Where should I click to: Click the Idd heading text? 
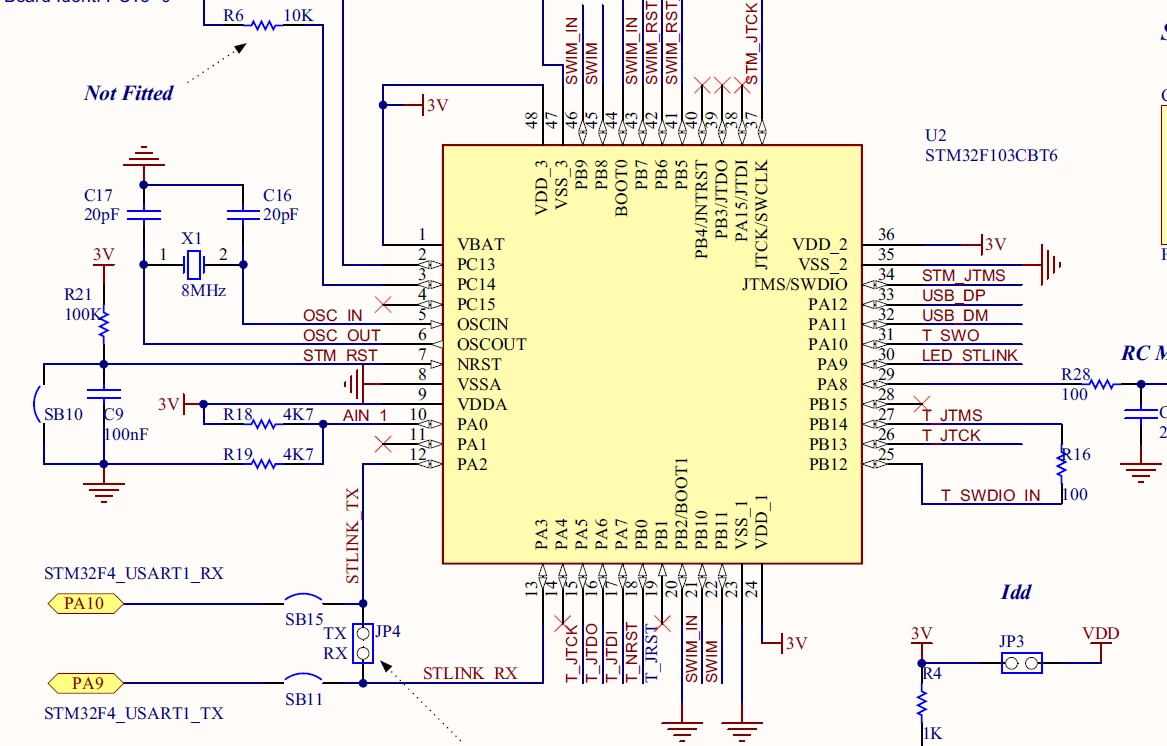pos(1016,593)
